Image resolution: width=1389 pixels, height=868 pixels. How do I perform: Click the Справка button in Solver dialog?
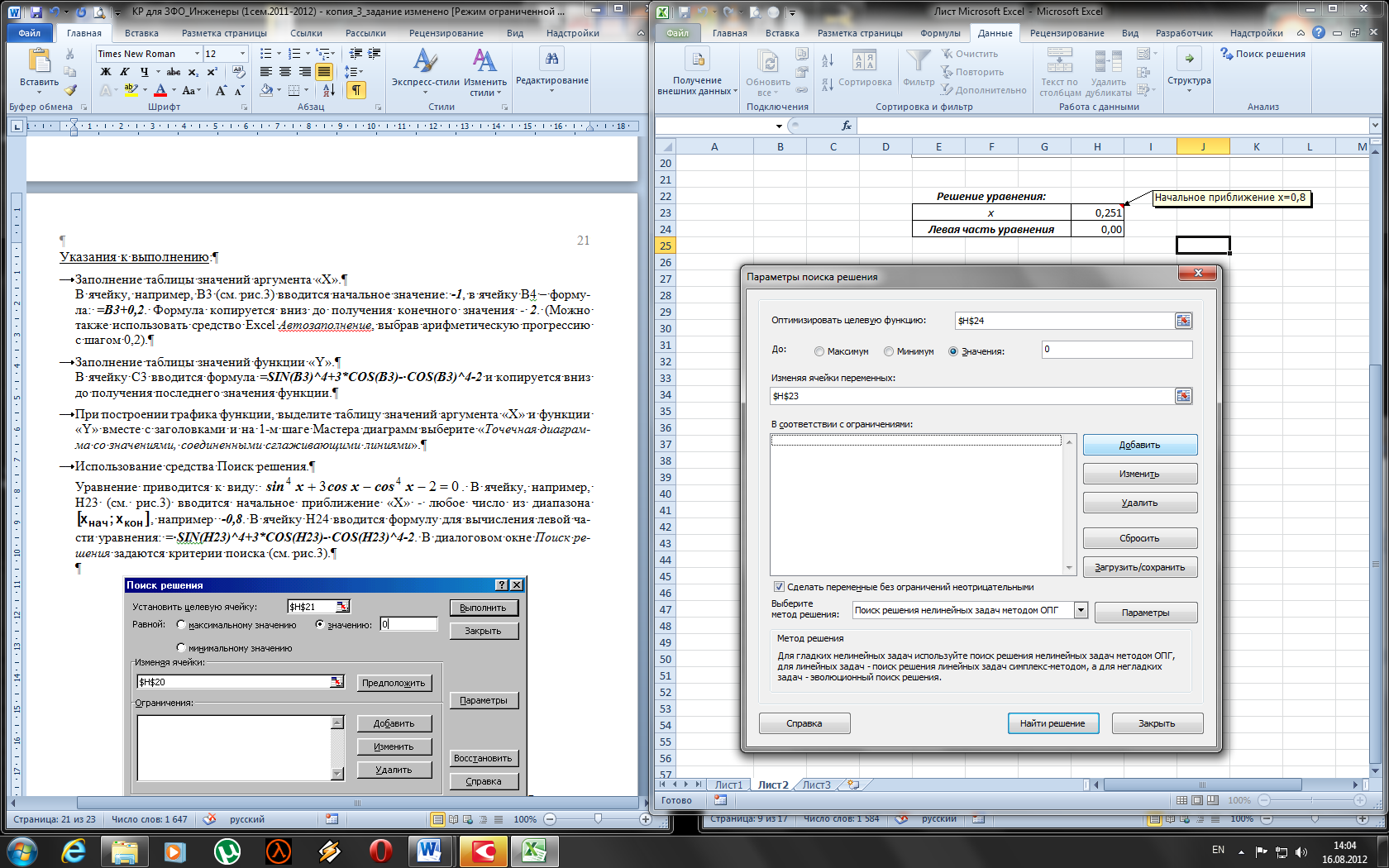804,723
